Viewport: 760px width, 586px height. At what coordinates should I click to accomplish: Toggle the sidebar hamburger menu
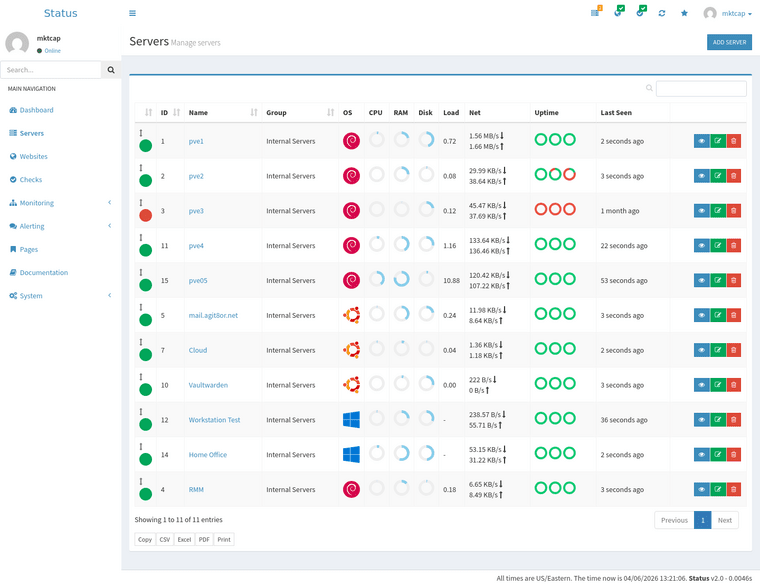pos(132,13)
